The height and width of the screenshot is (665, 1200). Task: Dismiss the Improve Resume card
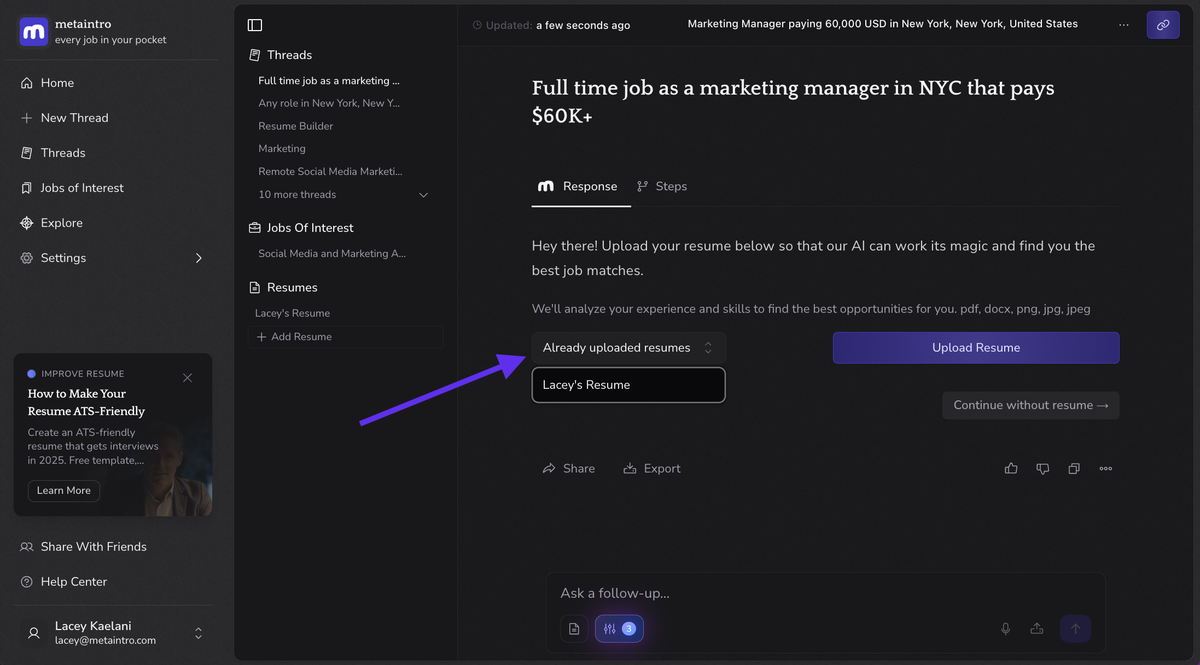click(x=187, y=378)
